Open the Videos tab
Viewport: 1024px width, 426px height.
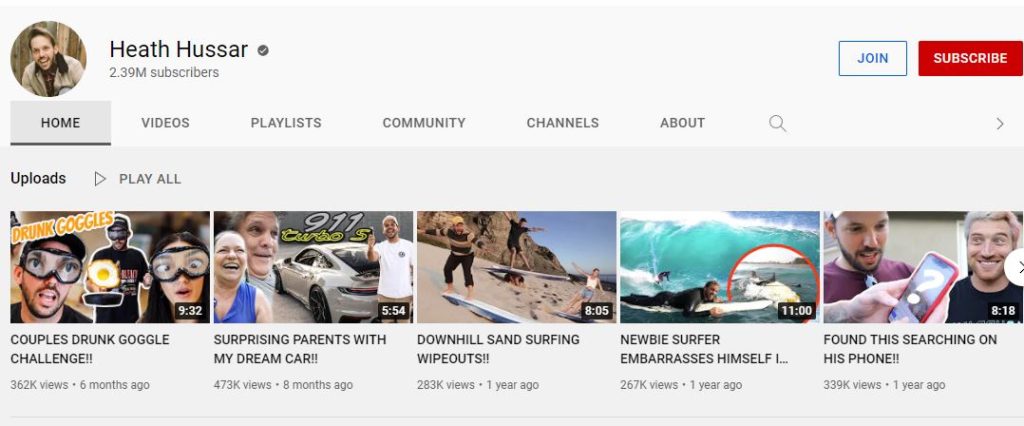(x=165, y=123)
